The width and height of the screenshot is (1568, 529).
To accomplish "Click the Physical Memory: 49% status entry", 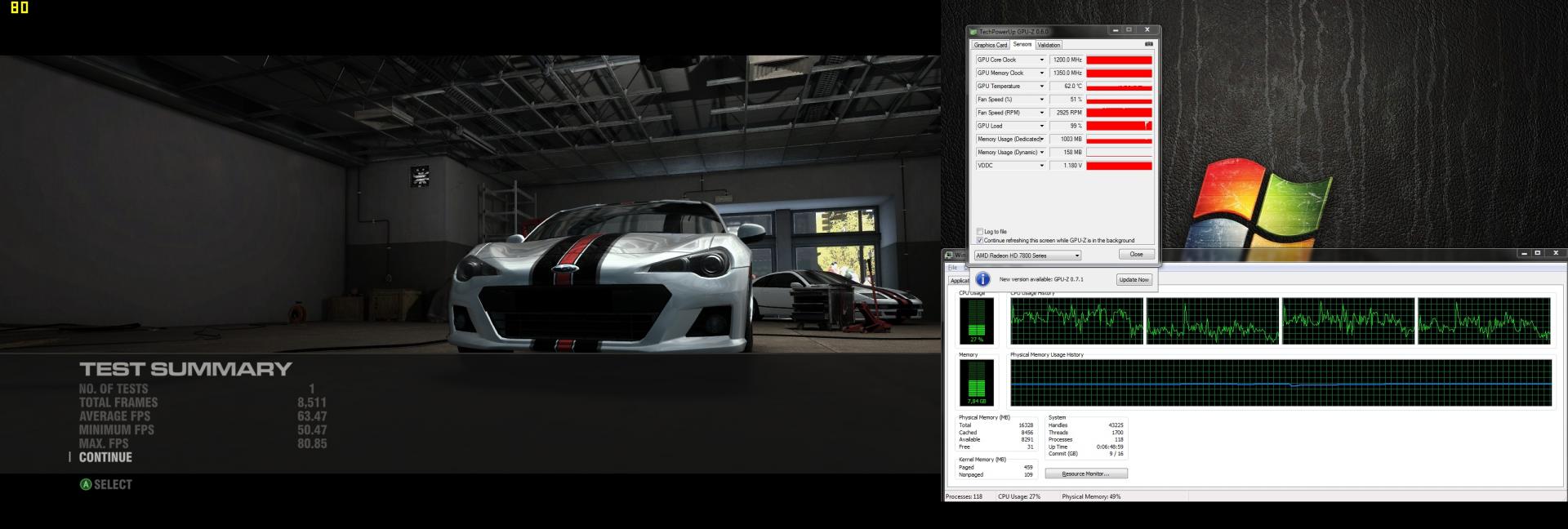I will (1091, 496).
